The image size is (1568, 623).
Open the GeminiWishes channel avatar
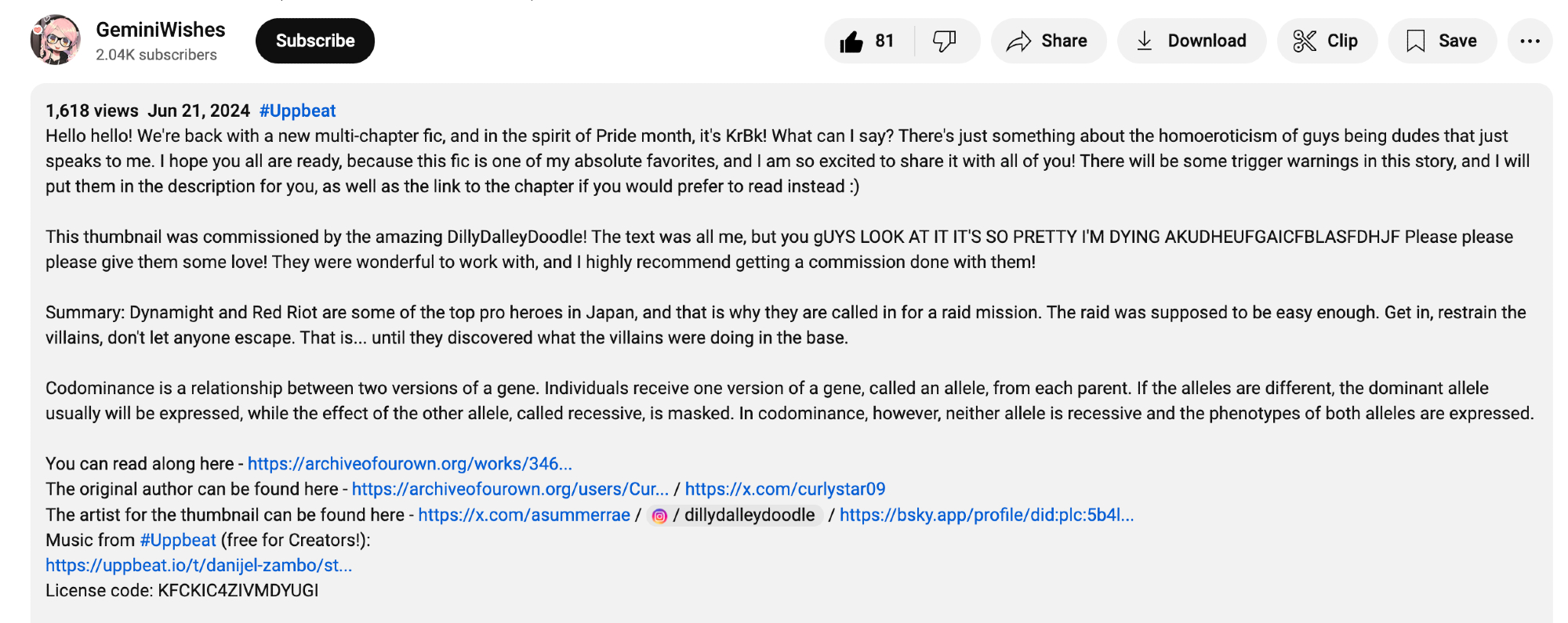point(56,40)
